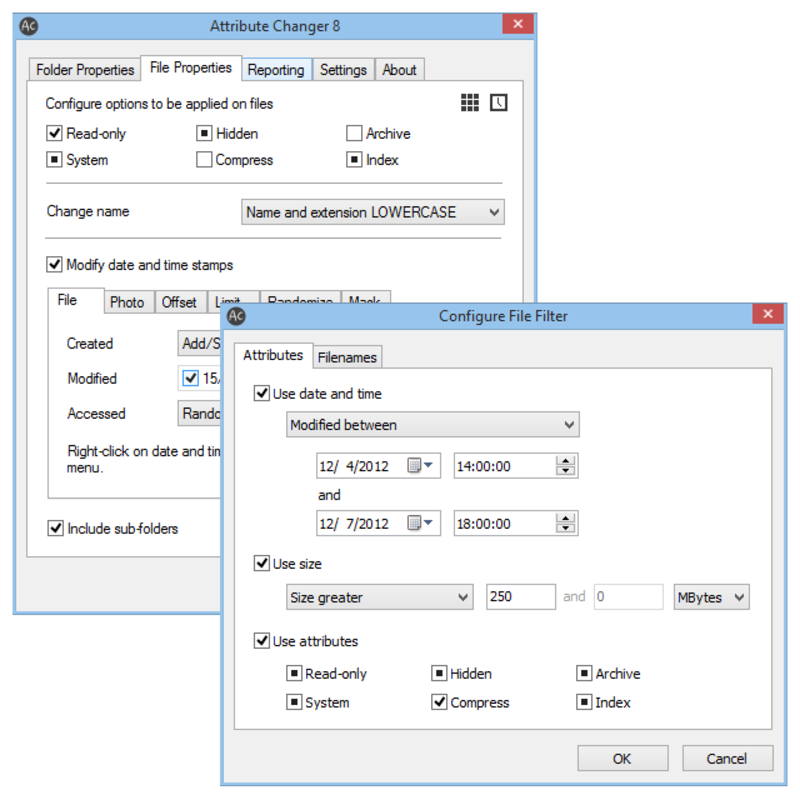The width and height of the screenshot is (800, 800).
Task: Disable Use date and time filter
Action: pos(262,393)
